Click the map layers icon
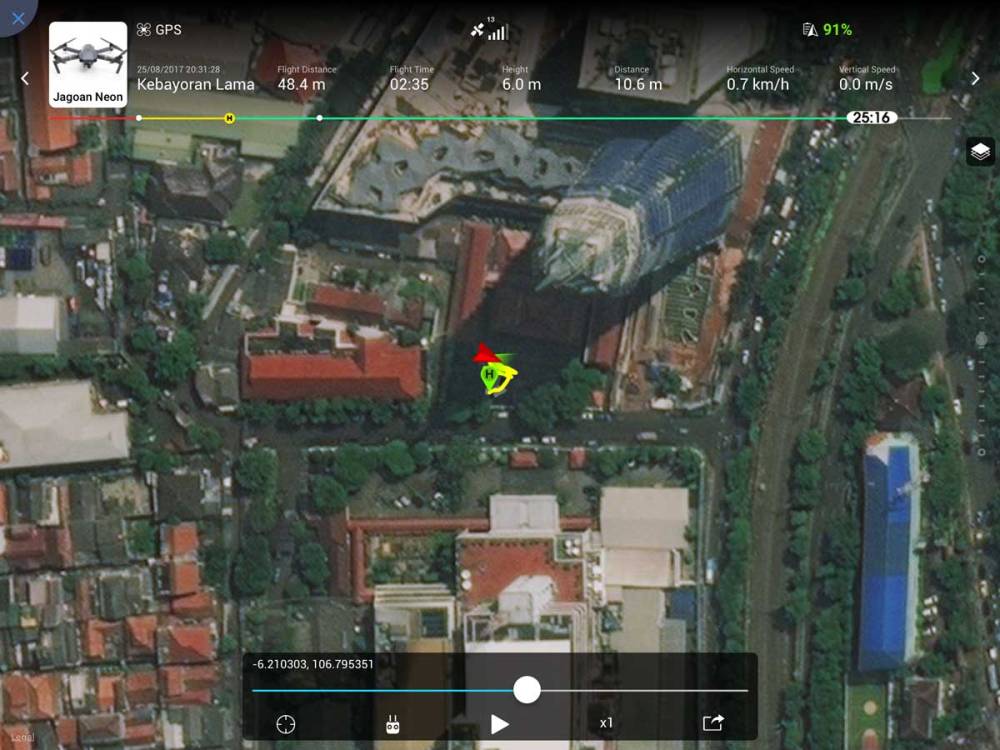Image resolution: width=1000 pixels, height=750 pixels. [x=980, y=152]
